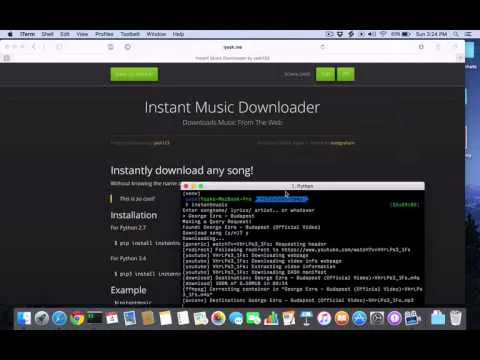This screenshot has height=360, width=480.
Task: Open the Preview app in the dock
Action: (130, 318)
